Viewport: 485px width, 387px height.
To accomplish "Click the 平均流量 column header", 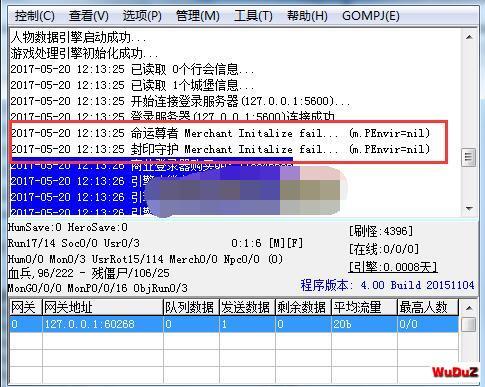I will coord(364,307).
